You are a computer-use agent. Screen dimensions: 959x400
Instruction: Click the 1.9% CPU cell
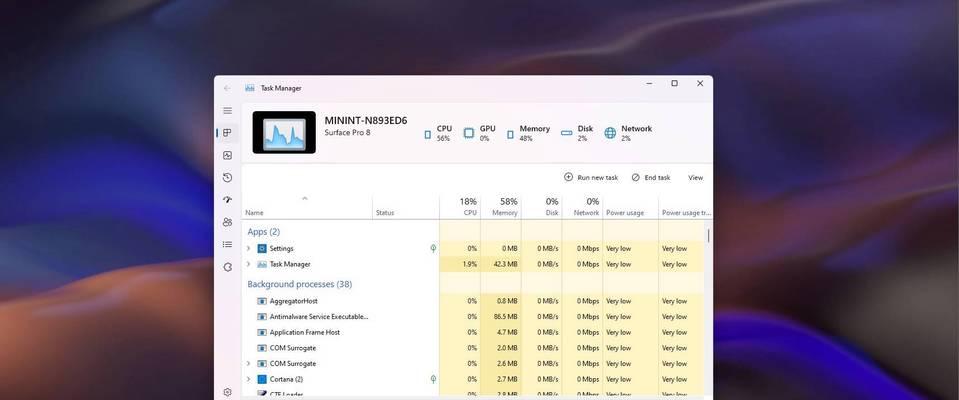pos(460,264)
